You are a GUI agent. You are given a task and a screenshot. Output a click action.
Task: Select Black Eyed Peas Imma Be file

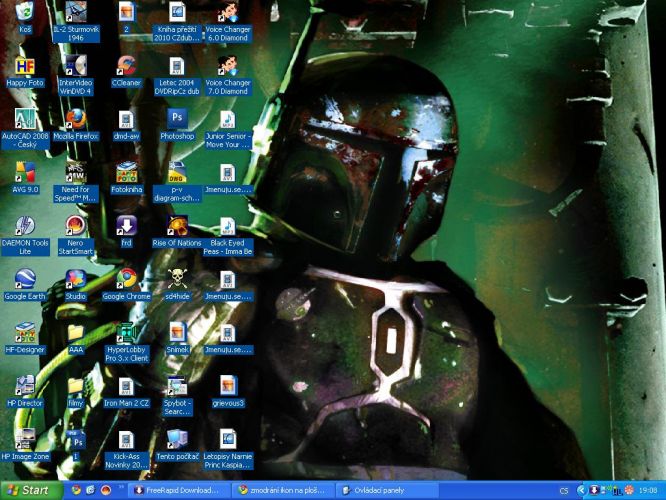coord(228,237)
